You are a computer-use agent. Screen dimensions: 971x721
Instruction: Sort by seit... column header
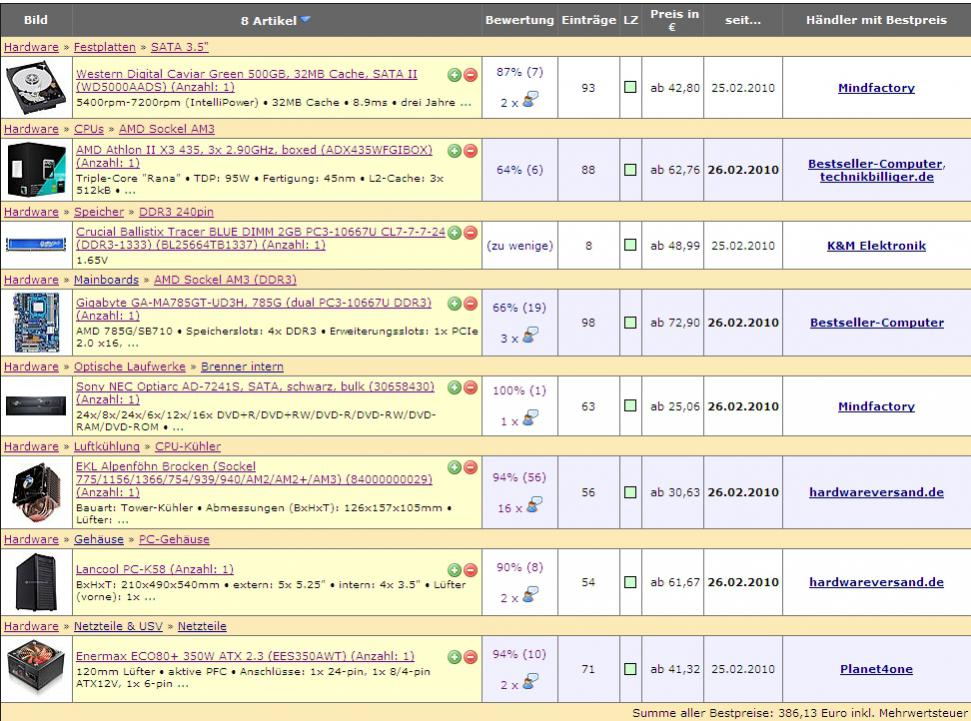tap(742, 20)
